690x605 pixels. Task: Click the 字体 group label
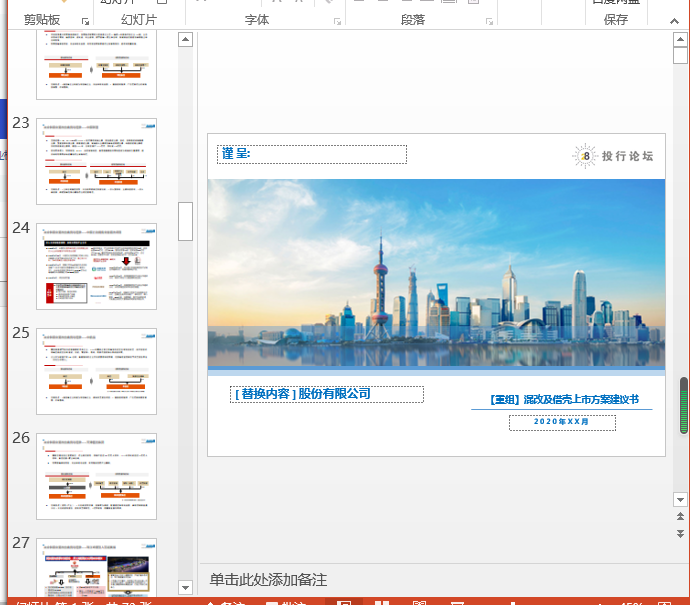click(x=257, y=20)
